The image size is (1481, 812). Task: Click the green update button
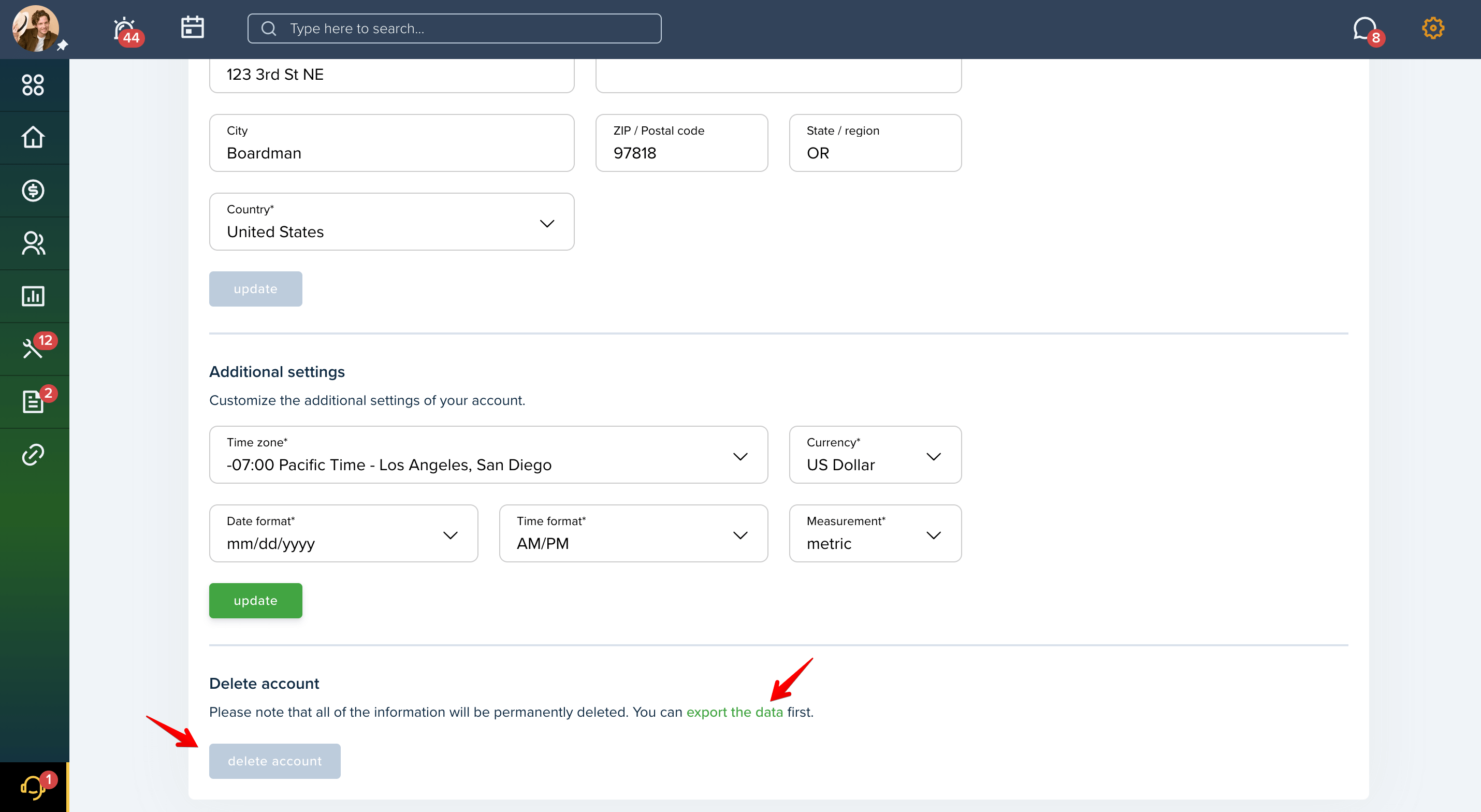click(x=255, y=600)
